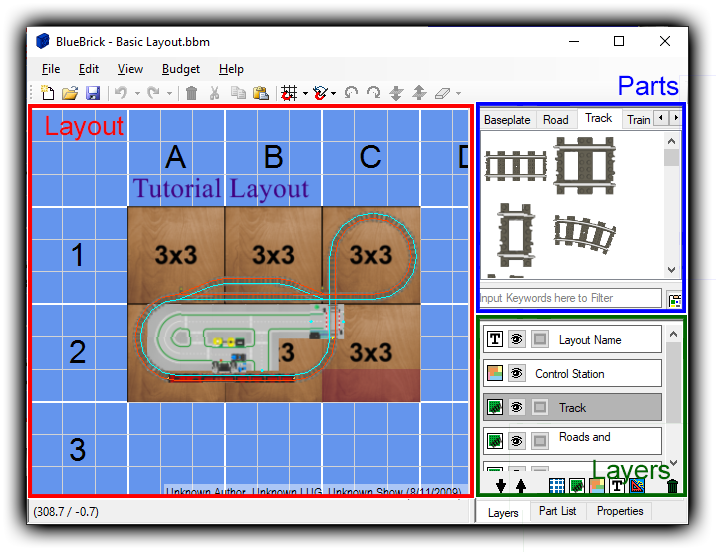Rotate selection clockwise
This screenshot has width=716, height=552.
[374, 93]
